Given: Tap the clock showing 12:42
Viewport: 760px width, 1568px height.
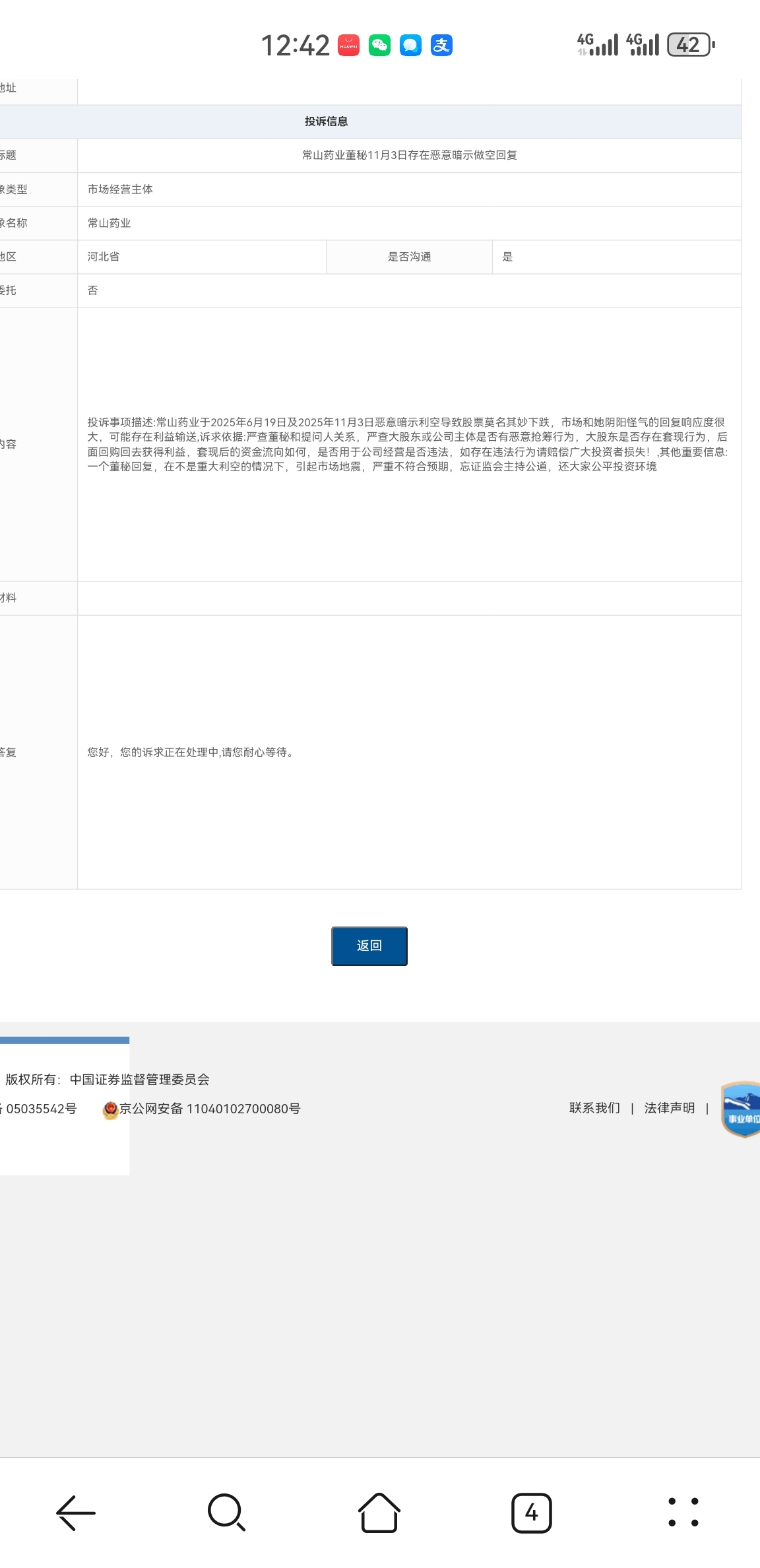Looking at the screenshot, I should click(x=296, y=46).
